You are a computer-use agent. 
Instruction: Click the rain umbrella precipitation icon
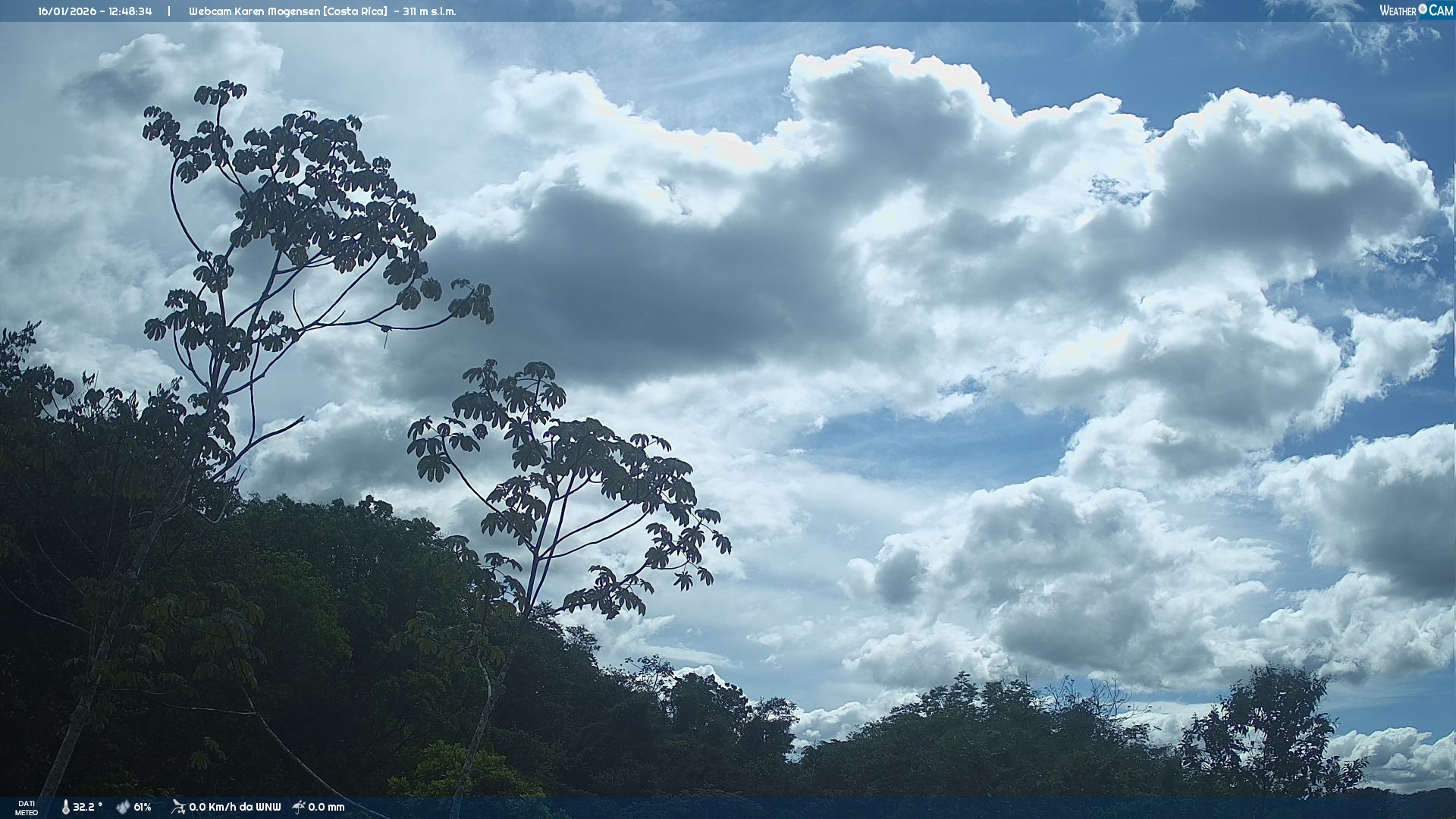tap(299, 807)
